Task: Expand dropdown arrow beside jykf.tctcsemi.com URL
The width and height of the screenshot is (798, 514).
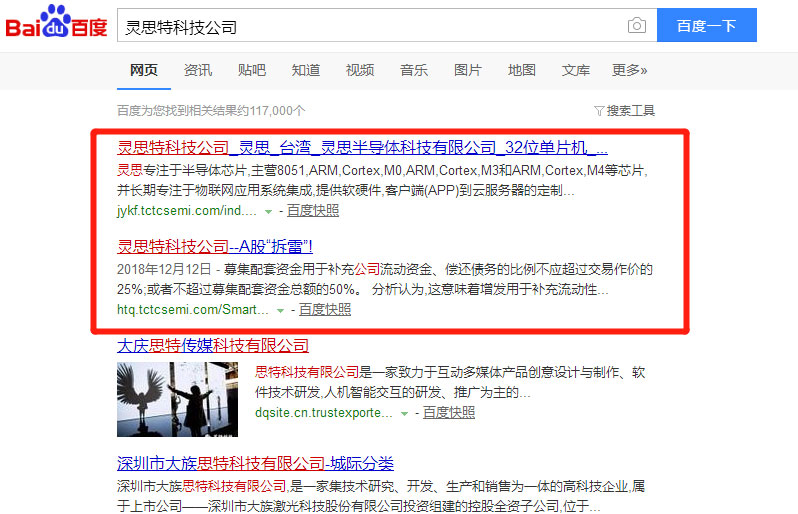Action: point(269,211)
